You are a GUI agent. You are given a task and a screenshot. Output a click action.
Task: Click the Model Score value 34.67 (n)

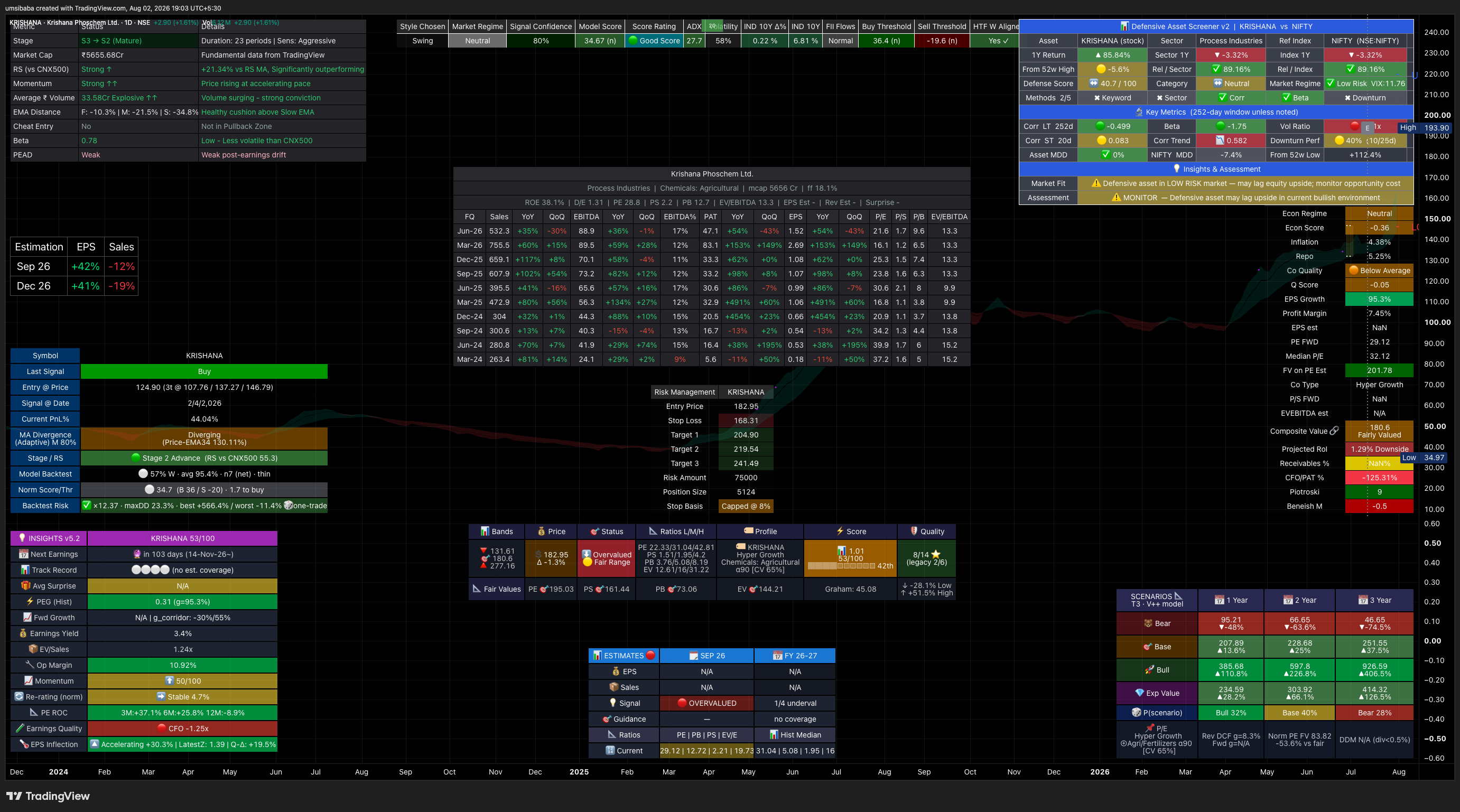(x=600, y=41)
